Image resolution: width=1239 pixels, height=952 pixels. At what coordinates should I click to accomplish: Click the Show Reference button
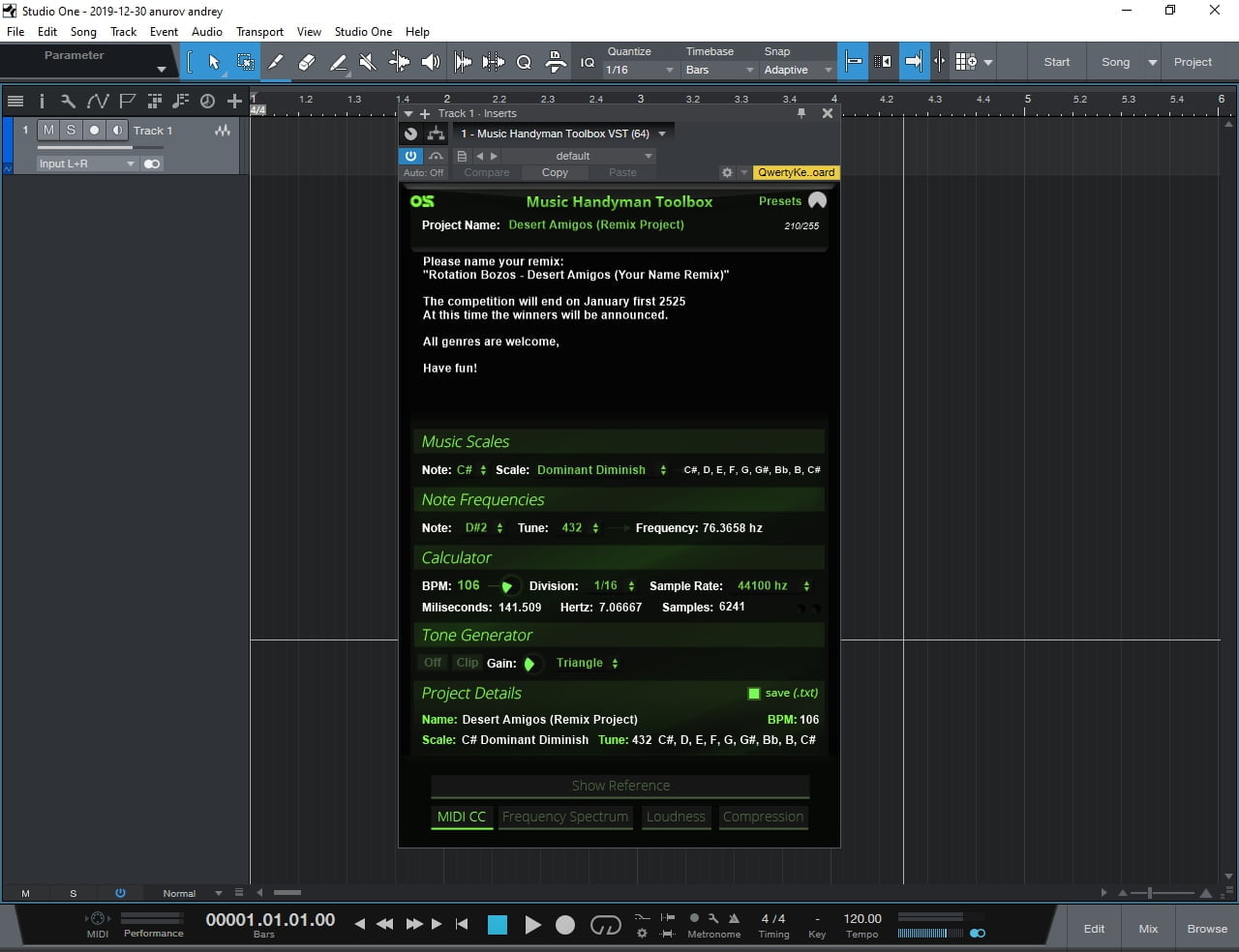coord(620,786)
